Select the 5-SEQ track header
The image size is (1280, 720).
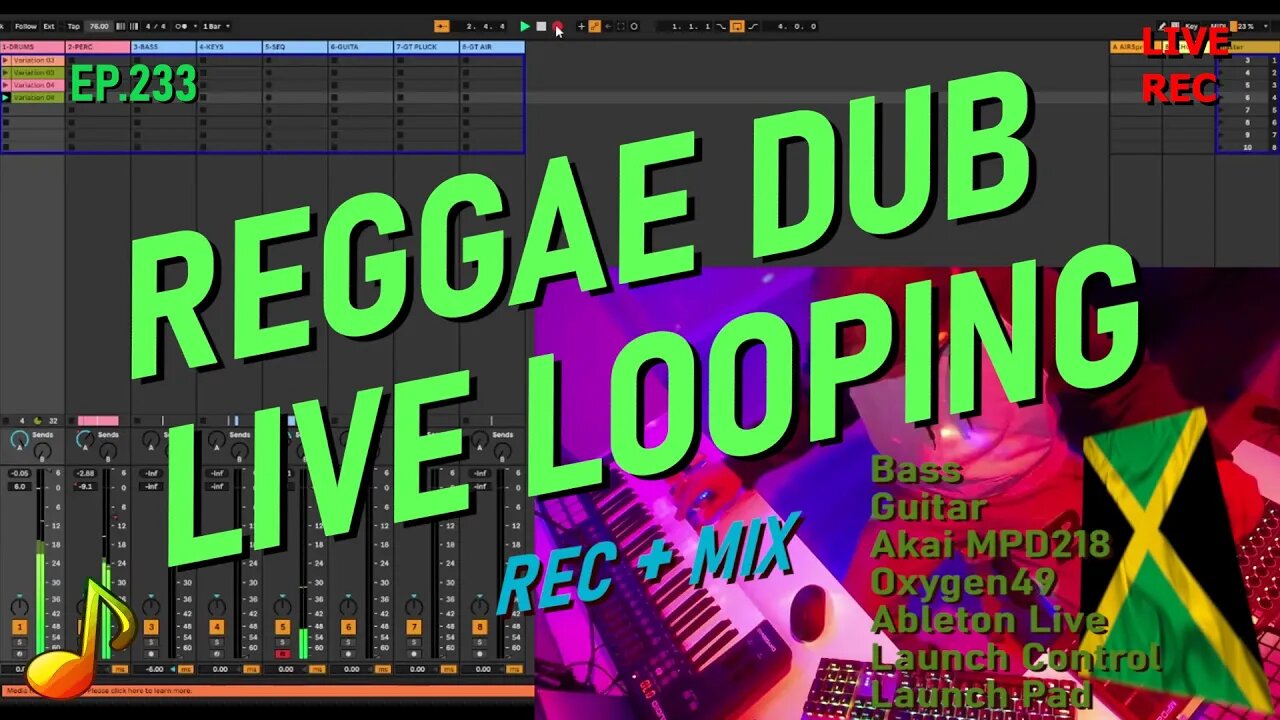[296, 47]
